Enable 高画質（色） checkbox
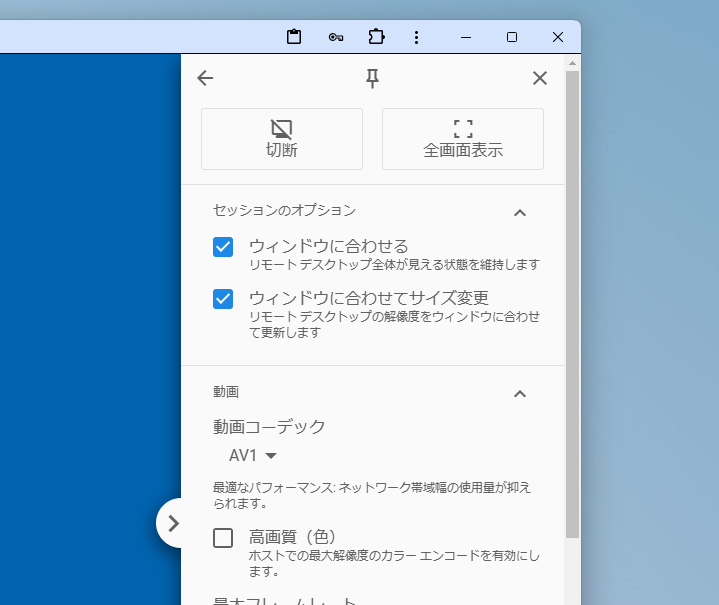The width and height of the screenshot is (719, 605). tap(223, 538)
